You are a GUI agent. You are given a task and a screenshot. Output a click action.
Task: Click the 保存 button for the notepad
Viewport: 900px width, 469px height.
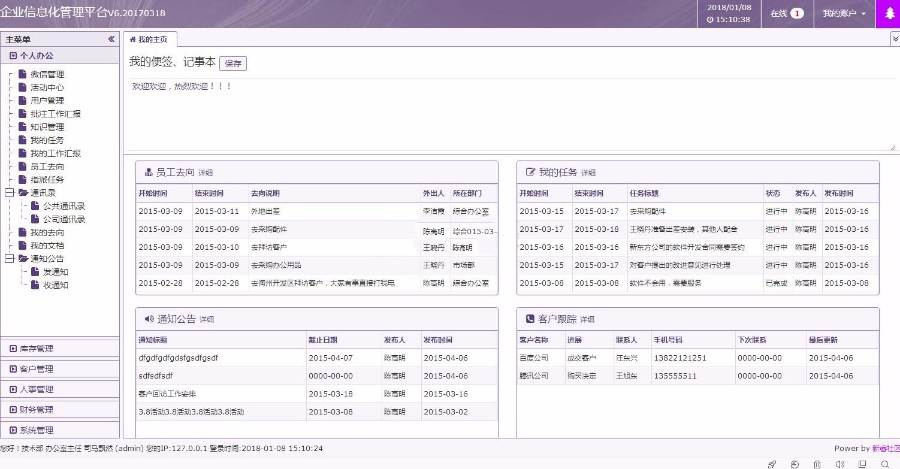click(233, 63)
